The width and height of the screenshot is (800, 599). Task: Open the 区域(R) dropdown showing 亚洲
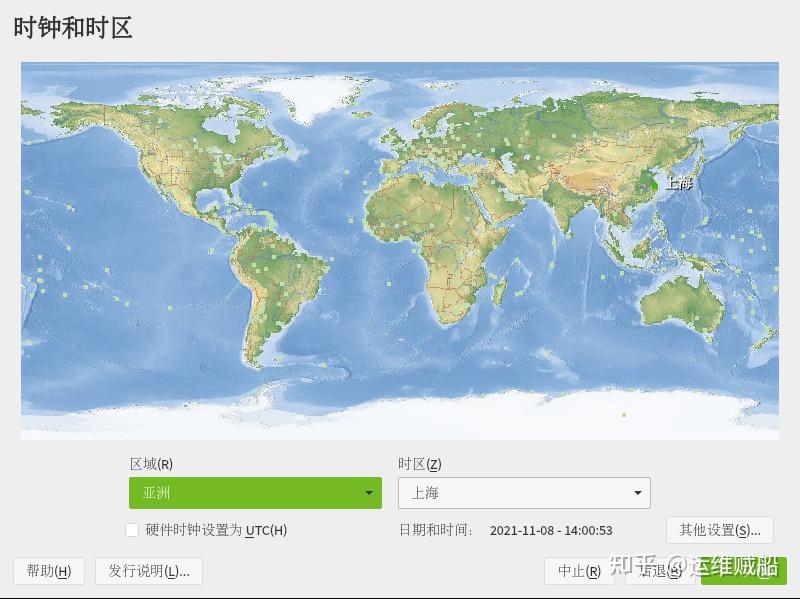pyautogui.click(x=255, y=493)
